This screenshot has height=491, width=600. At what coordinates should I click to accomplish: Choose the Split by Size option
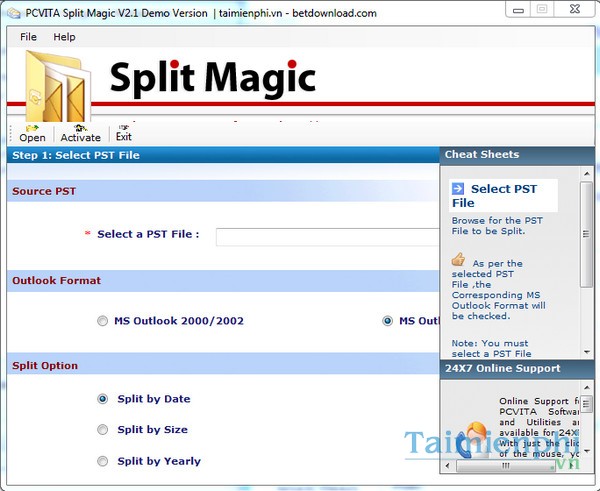(x=103, y=430)
